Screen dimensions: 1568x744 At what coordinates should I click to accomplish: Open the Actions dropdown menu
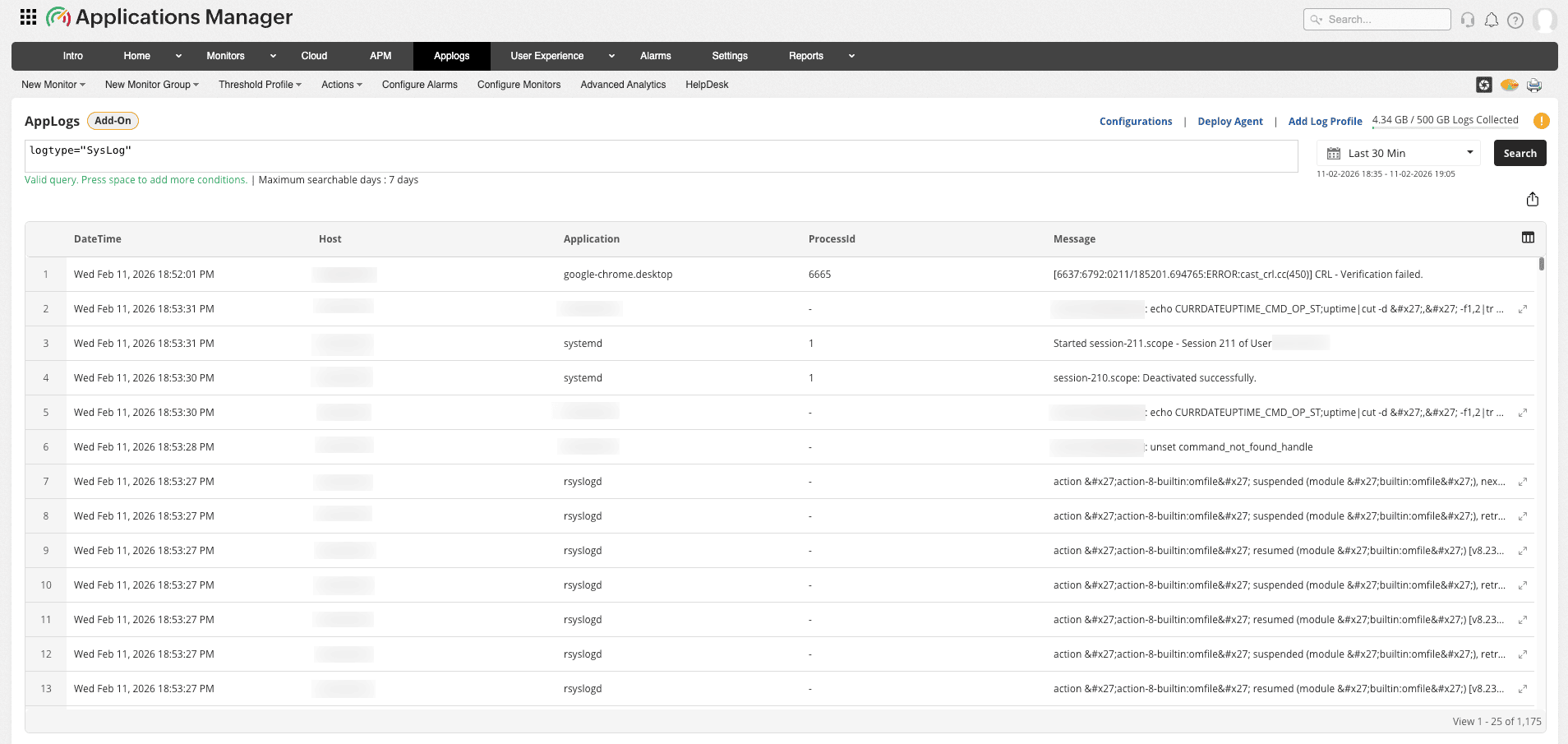341,84
